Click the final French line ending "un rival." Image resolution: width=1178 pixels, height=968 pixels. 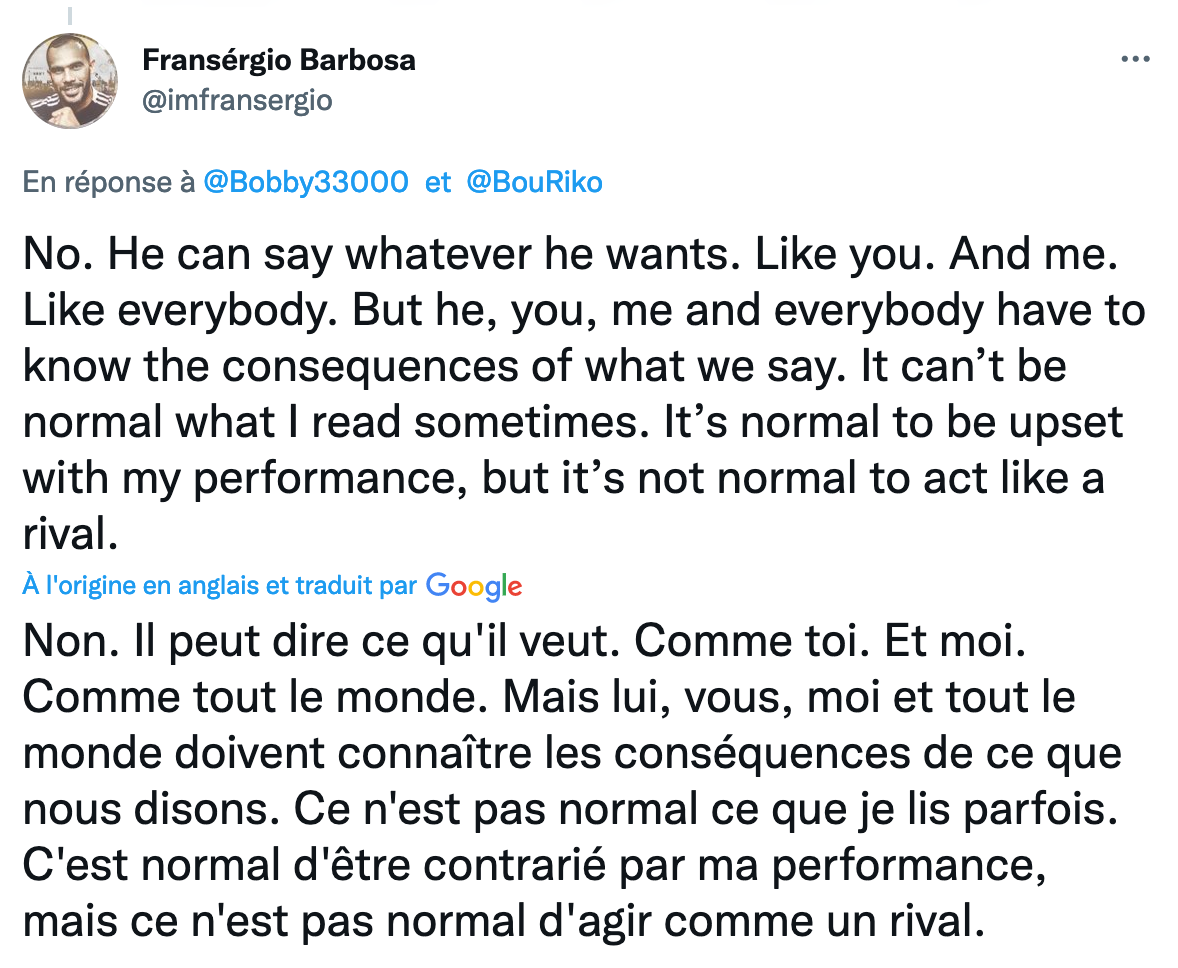503,922
